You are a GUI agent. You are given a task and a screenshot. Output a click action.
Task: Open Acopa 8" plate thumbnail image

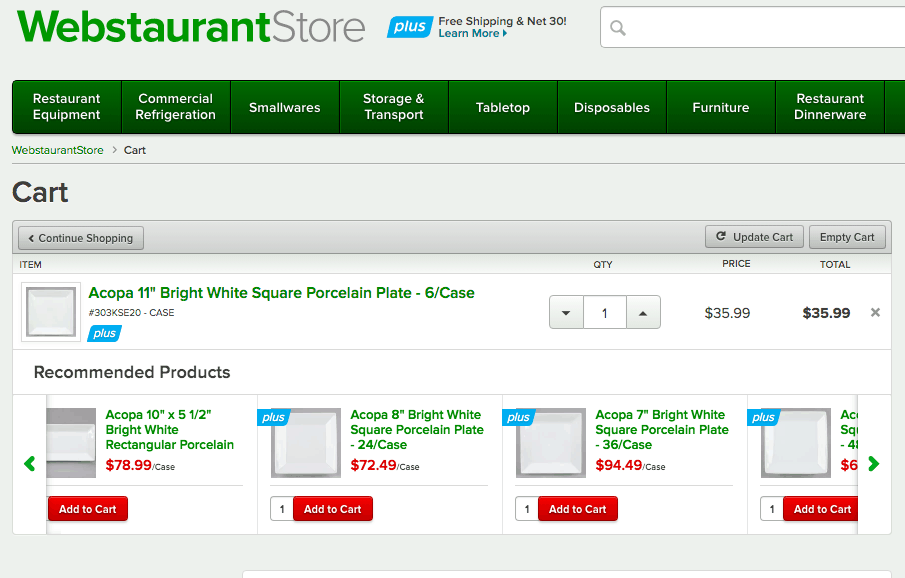coord(306,443)
